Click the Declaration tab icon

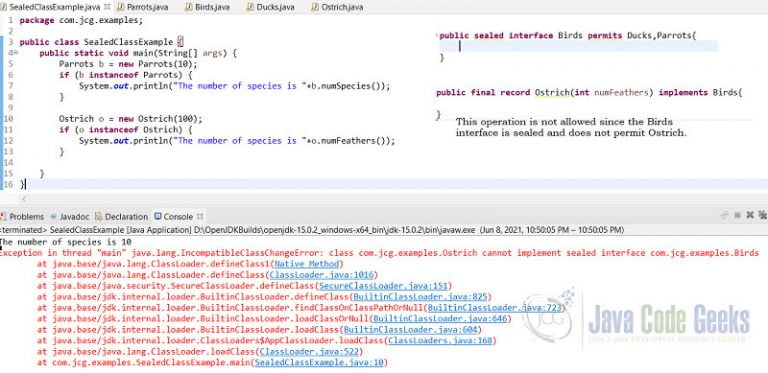point(98,216)
